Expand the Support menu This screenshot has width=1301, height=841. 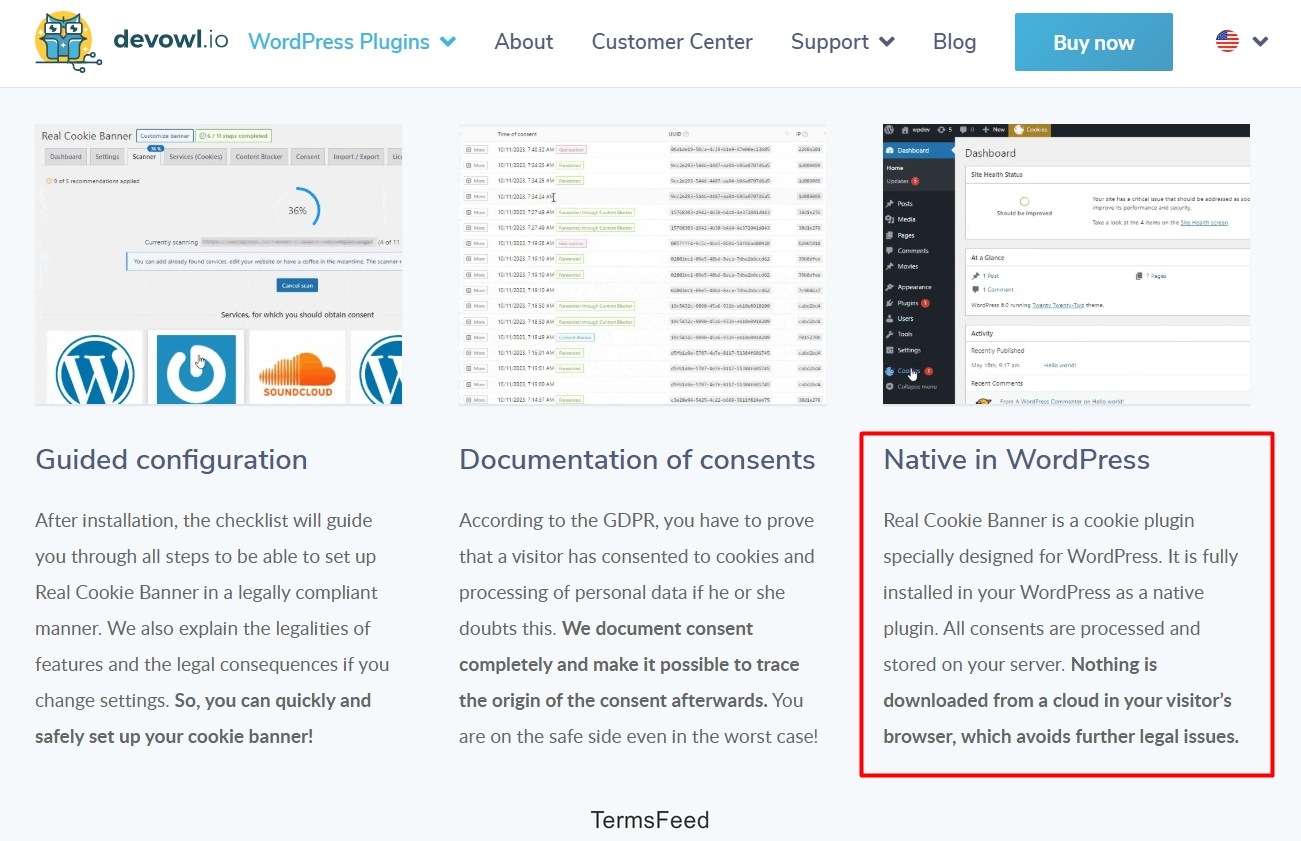click(x=842, y=42)
